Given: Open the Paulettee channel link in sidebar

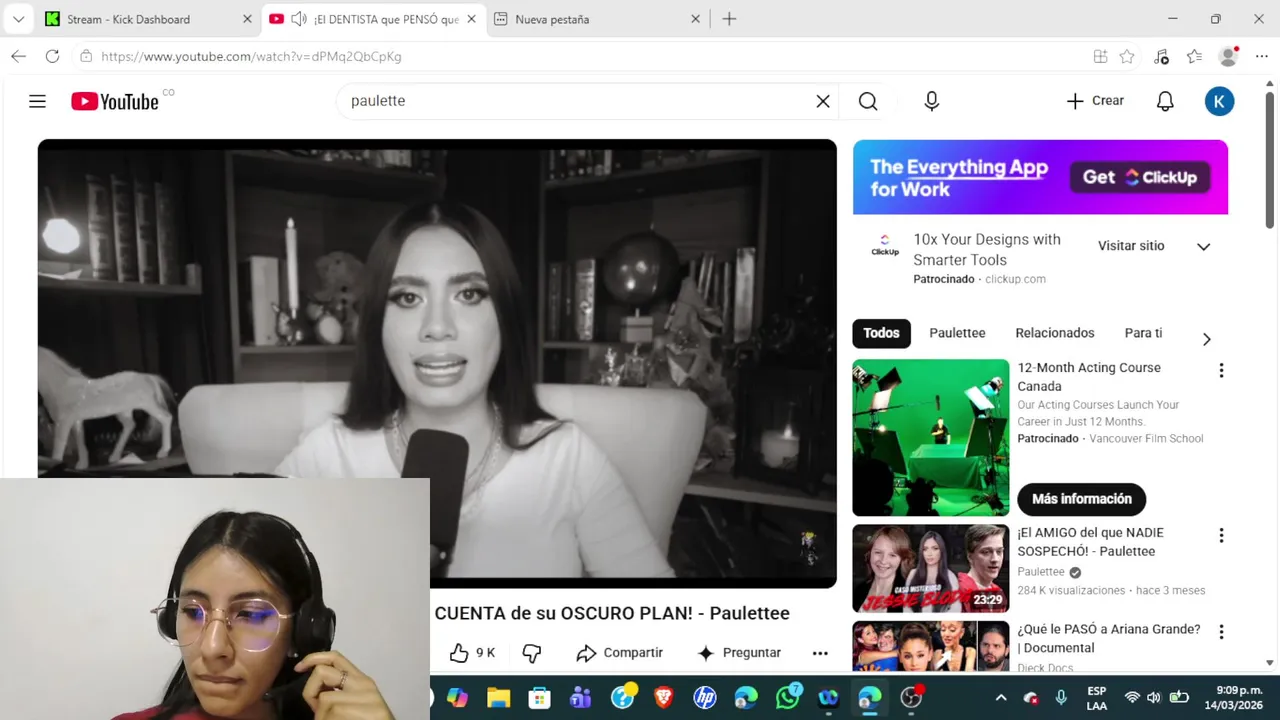Looking at the screenshot, I should (1040, 572).
